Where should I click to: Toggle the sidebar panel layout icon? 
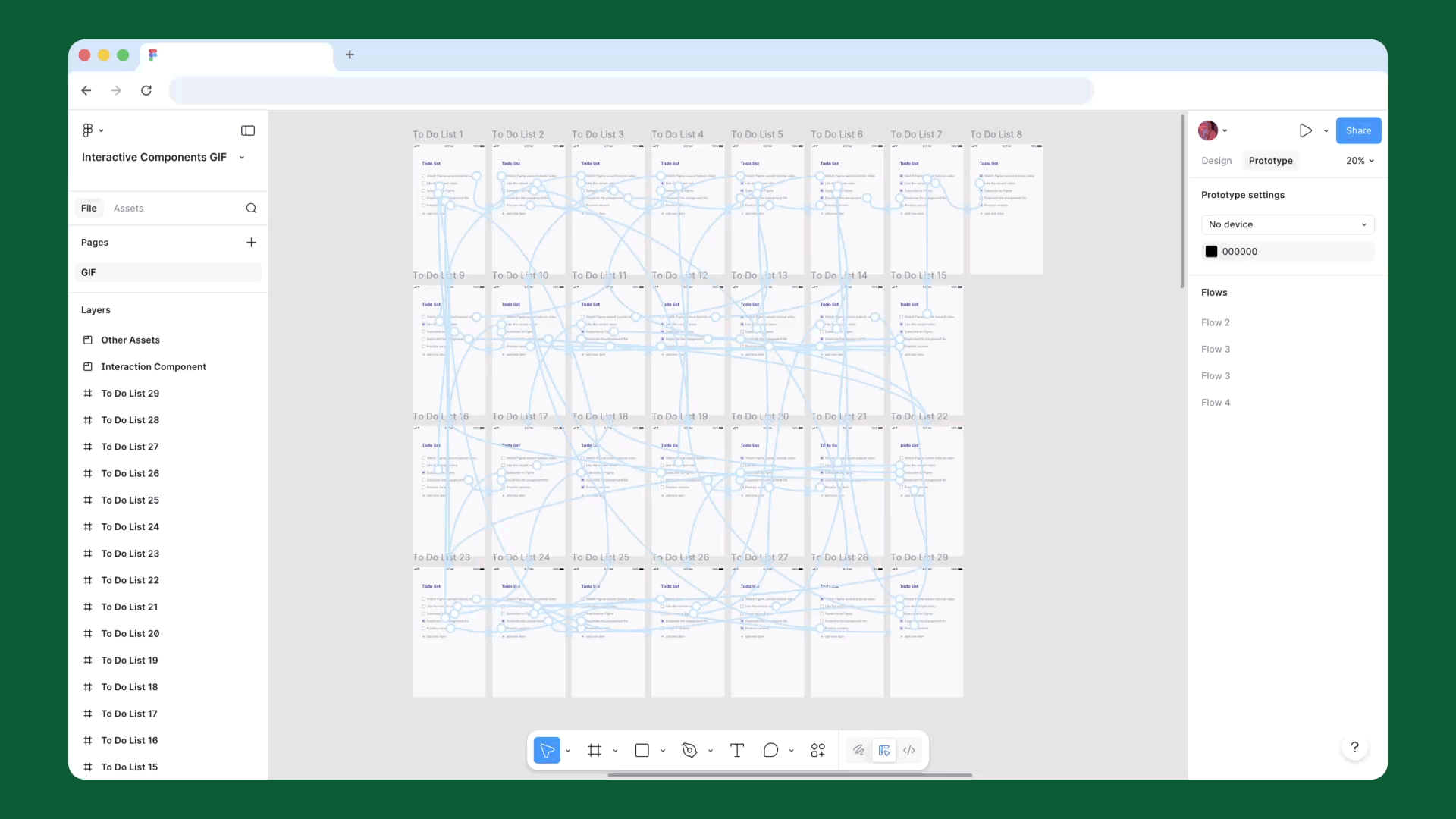tap(248, 130)
